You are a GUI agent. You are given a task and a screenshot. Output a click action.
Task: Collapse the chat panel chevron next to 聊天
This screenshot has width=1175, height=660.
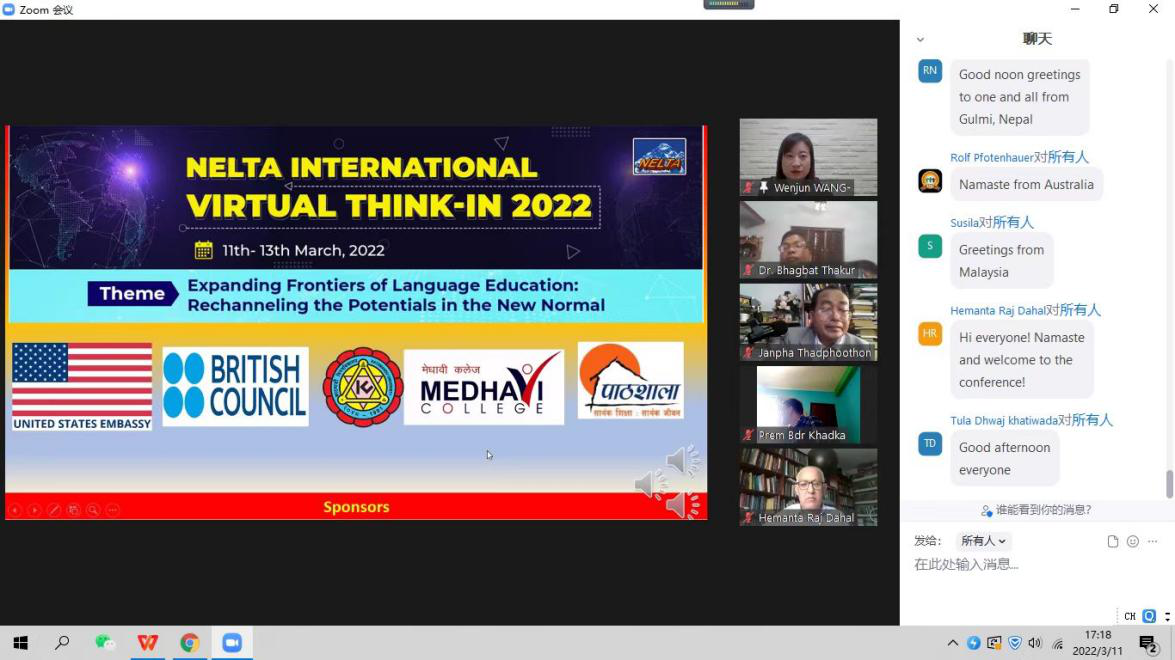[920, 40]
